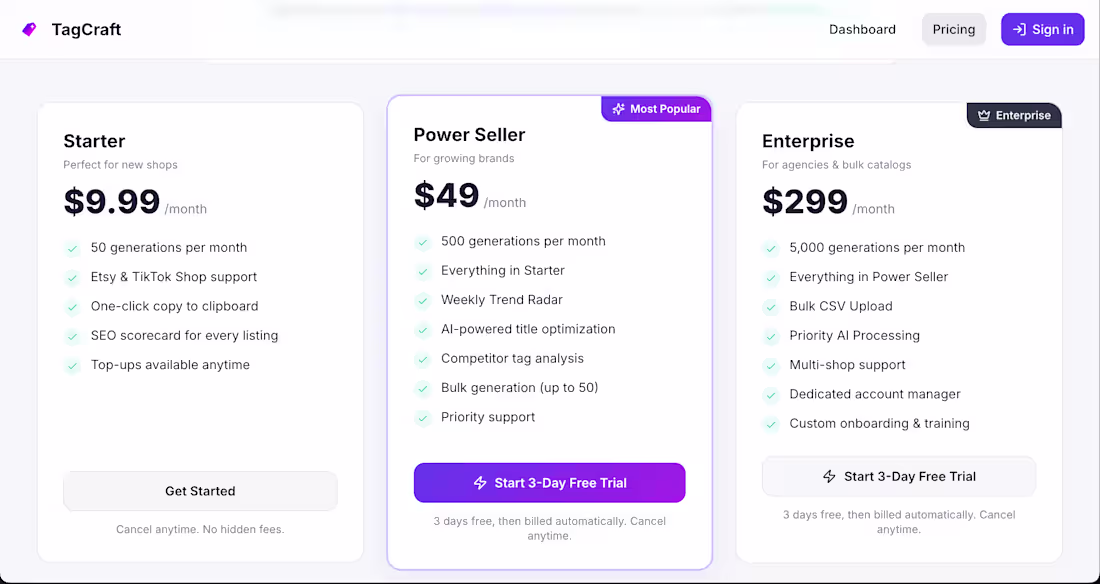Start the Enterprise 3-Day Free Trial

tap(898, 476)
